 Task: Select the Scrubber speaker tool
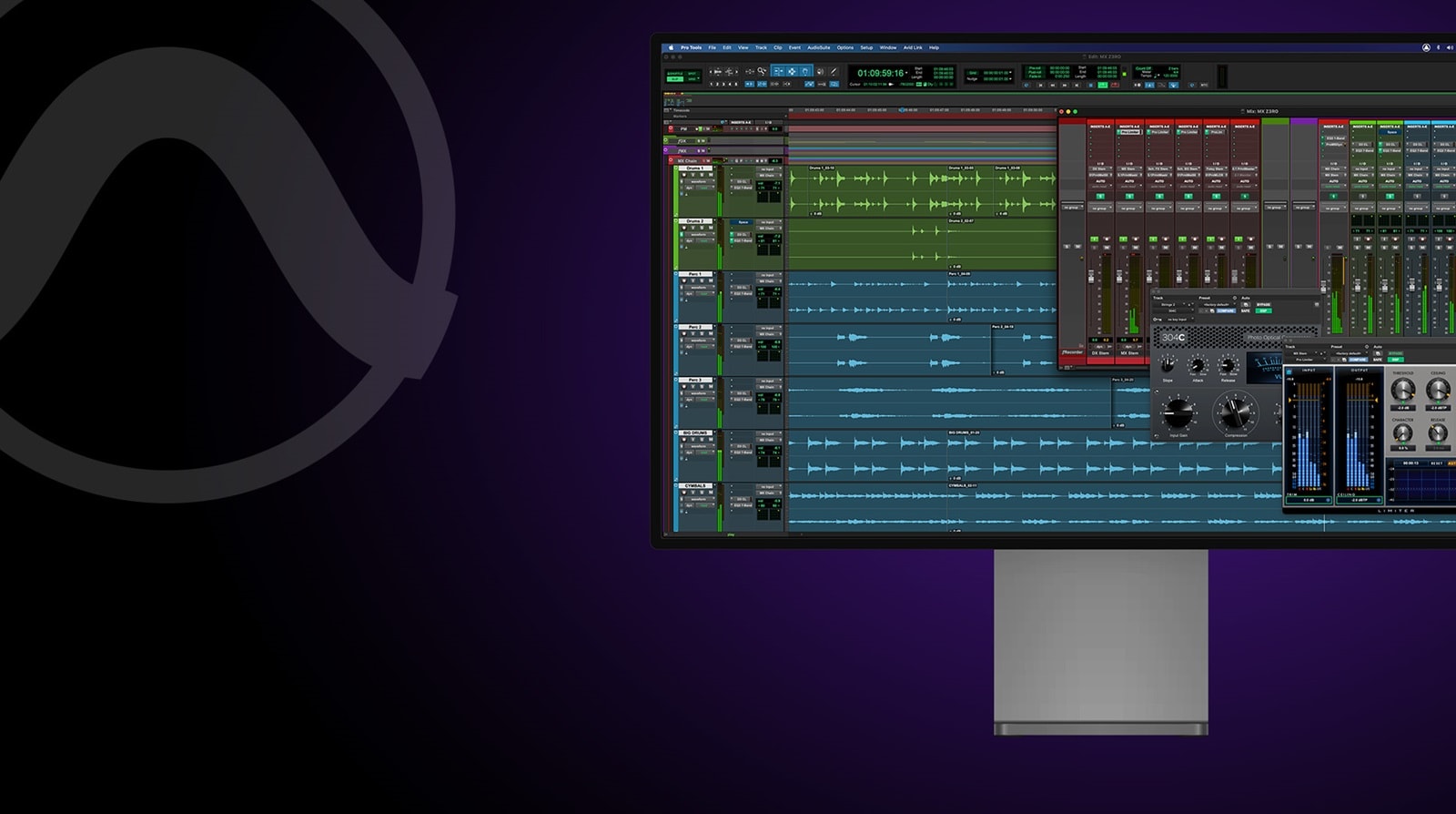tap(820, 71)
